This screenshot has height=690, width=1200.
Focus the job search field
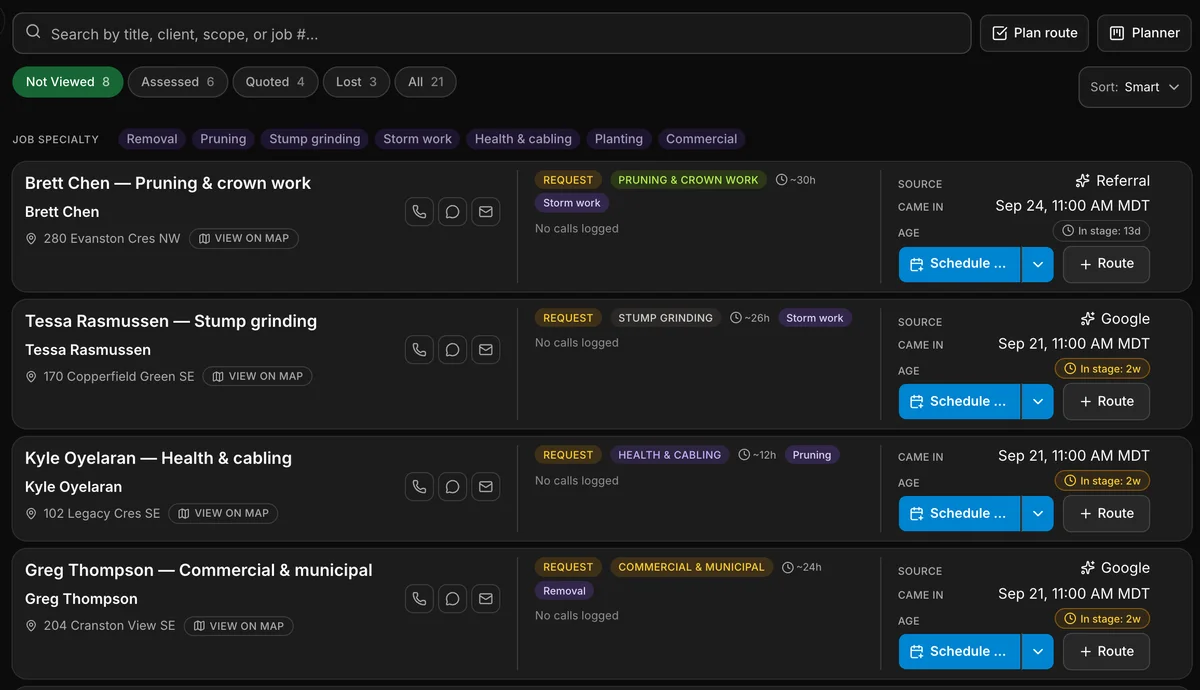point(492,33)
